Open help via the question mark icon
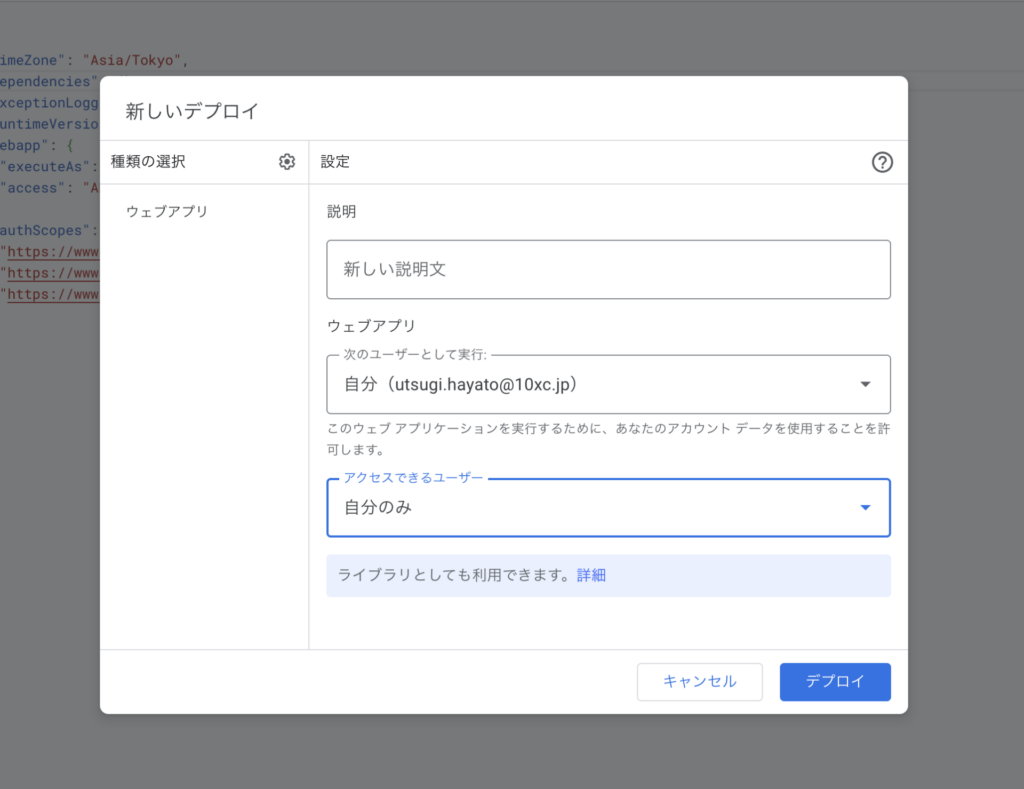Viewport: 1024px width, 789px height. (x=882, y=163)
